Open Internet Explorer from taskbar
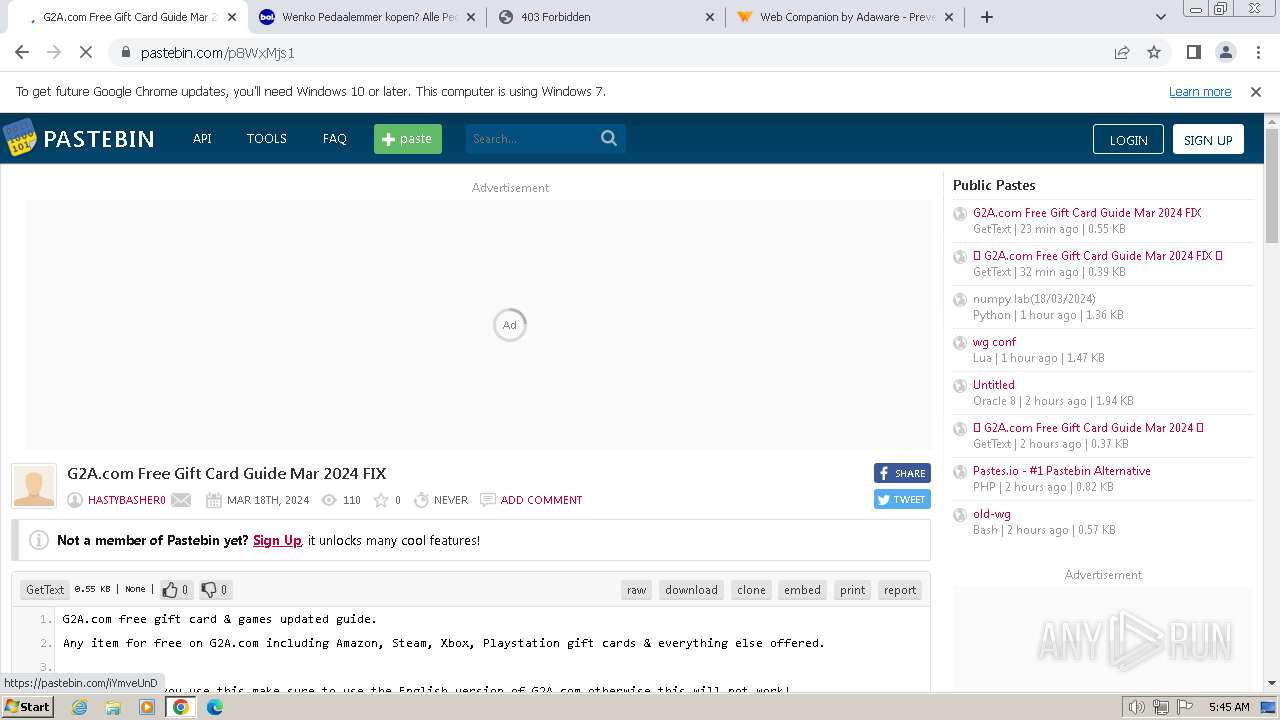Image resolution: width=1280 pixels, height=720 pixels. click(x=79, y=707)
